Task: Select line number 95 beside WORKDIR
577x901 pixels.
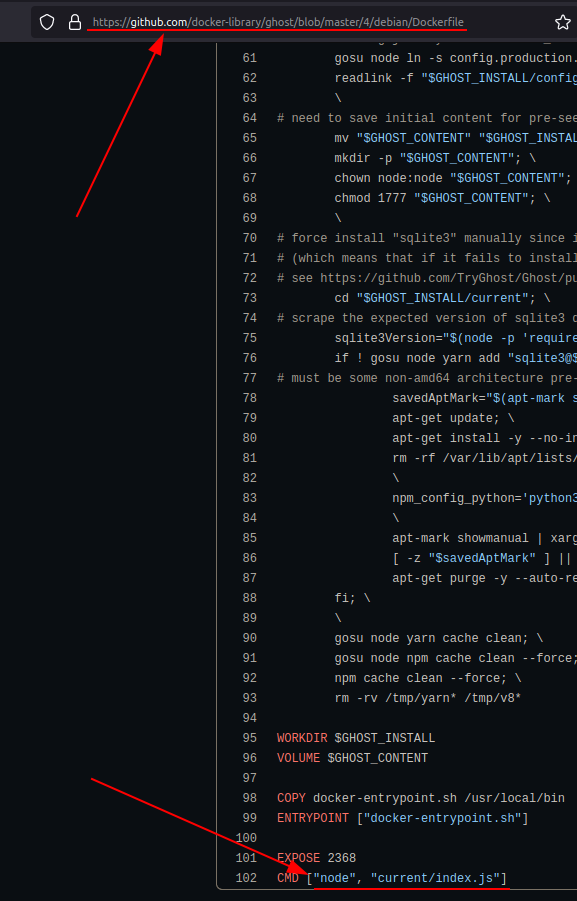Action: pyautogui.click(x=249, y=738)
